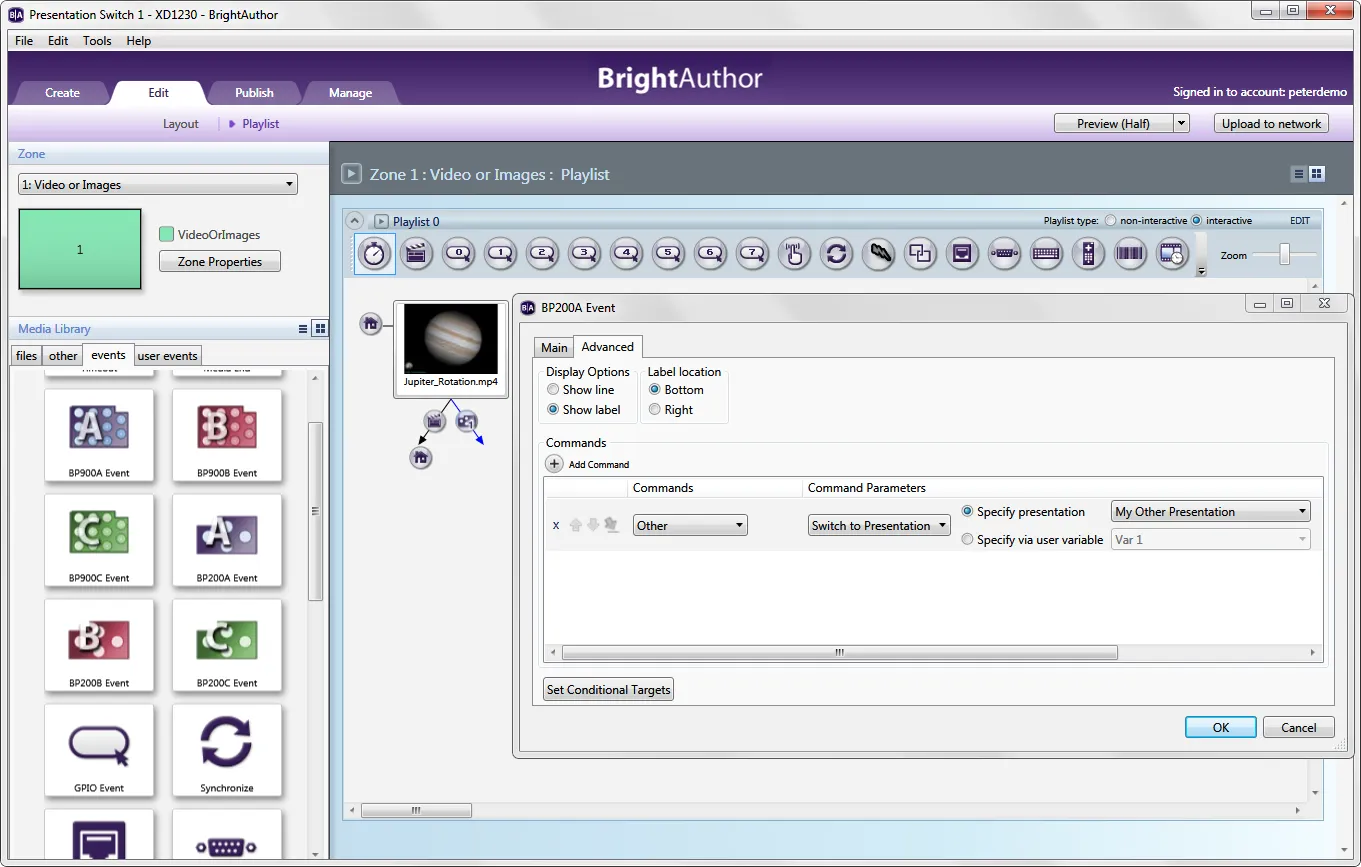Click the BP200A Event tile in Media Library

[x=227, y=541]
